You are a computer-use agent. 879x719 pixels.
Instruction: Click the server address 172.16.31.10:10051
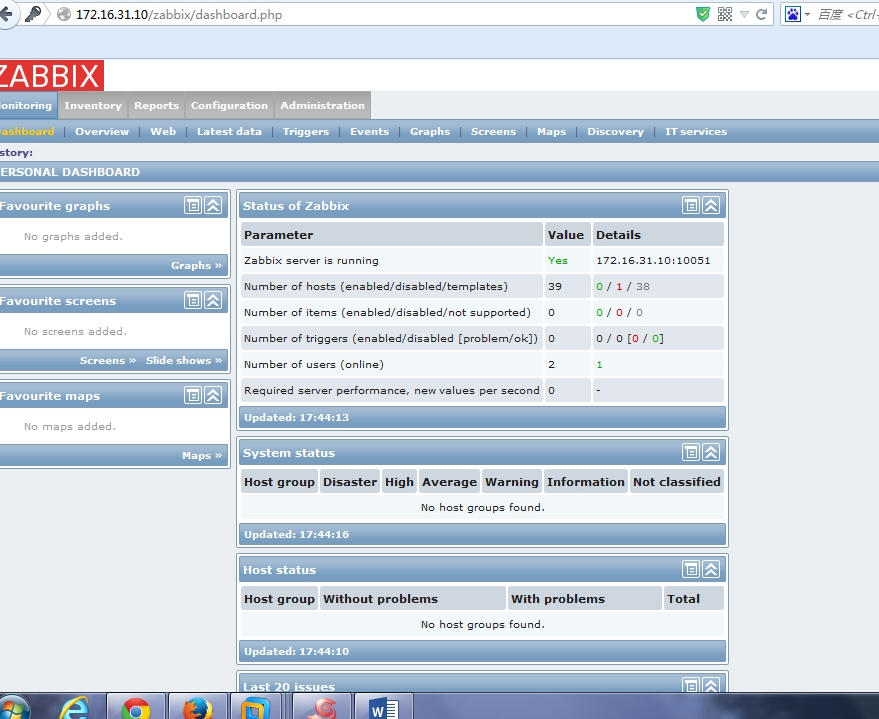[x=653, y=261]
